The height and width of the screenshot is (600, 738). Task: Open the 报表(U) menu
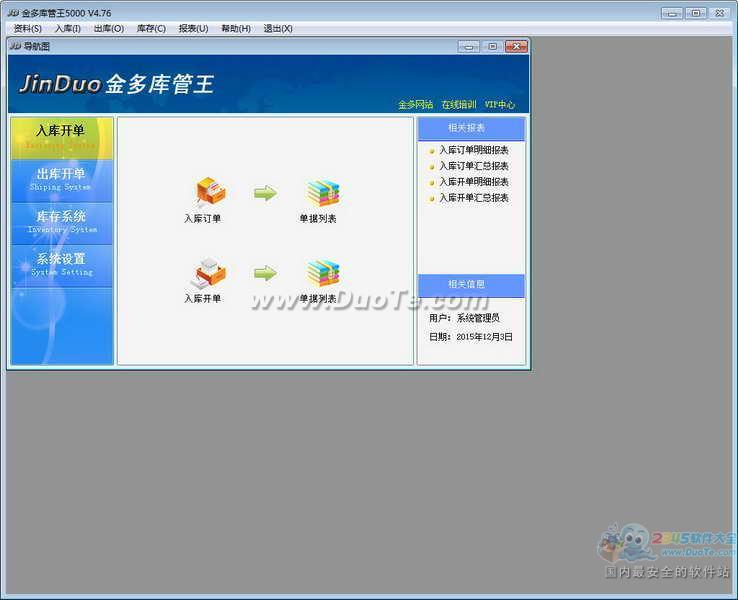193,29
